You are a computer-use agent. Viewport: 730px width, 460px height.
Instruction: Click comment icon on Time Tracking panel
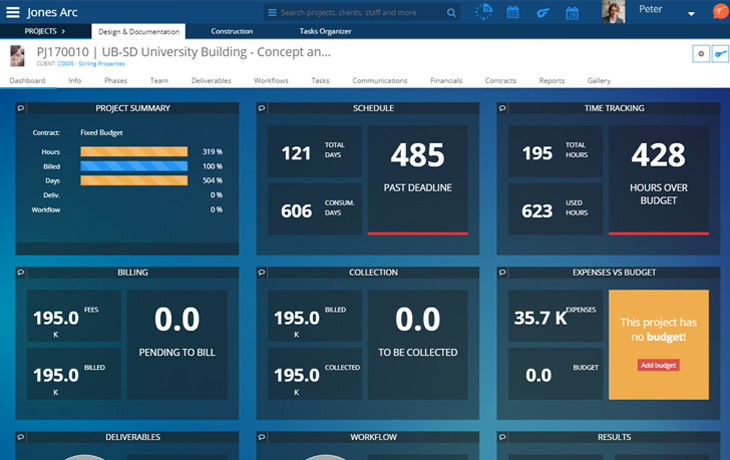point(502,108)
